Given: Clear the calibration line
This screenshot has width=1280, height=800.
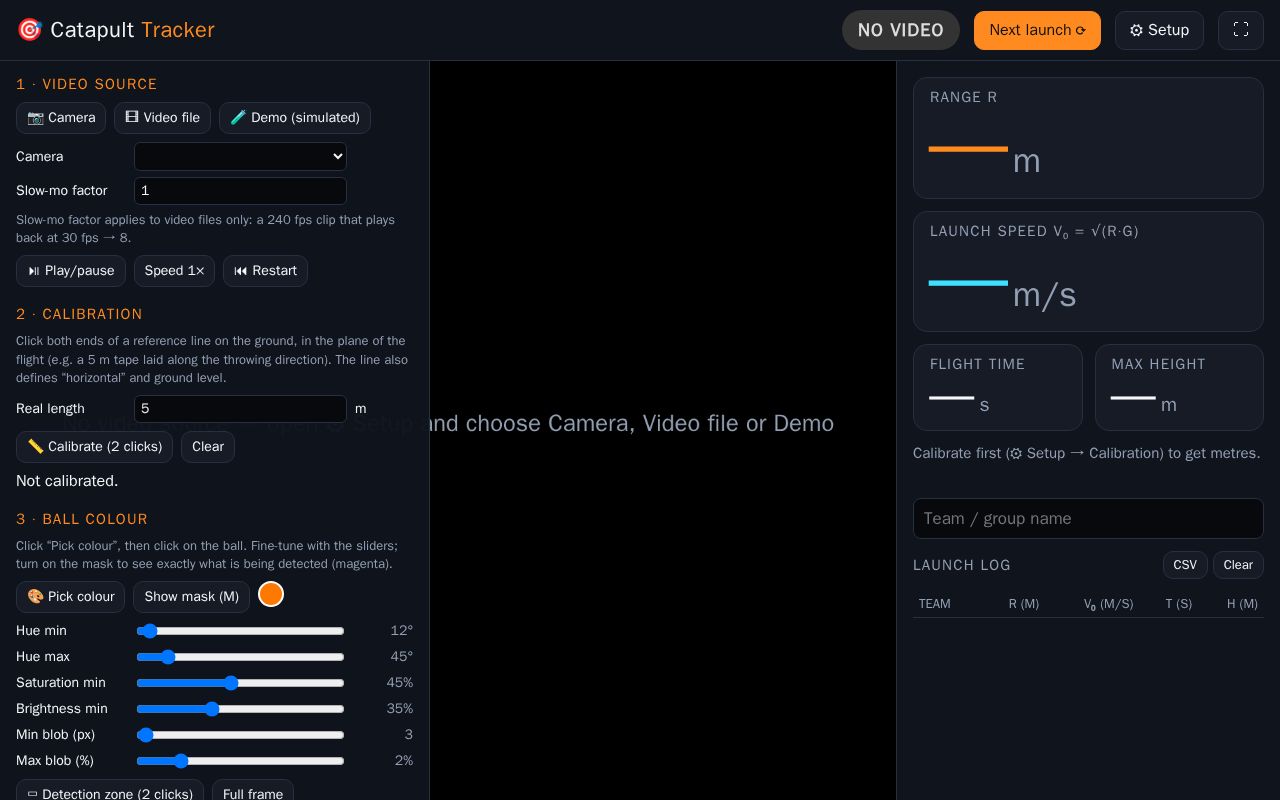Looking at the screenshot, I should point(208,447).
